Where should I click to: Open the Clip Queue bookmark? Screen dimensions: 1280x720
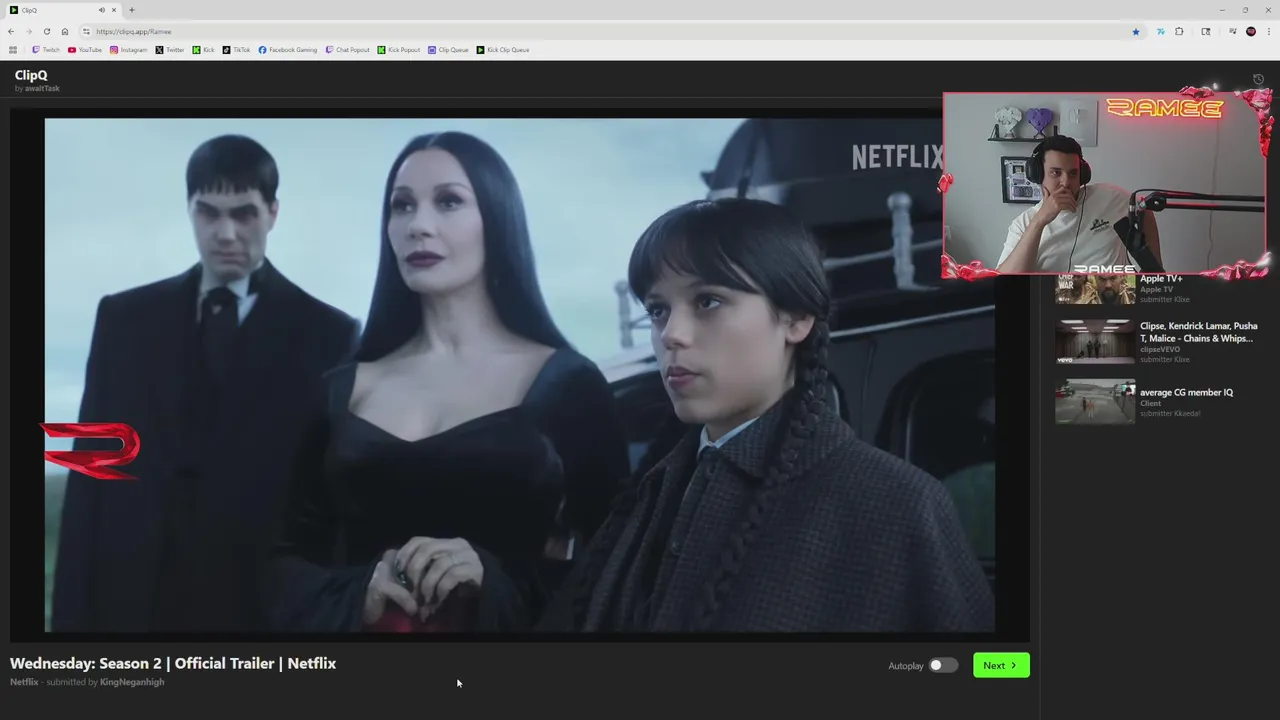click(x=448, y=50)
